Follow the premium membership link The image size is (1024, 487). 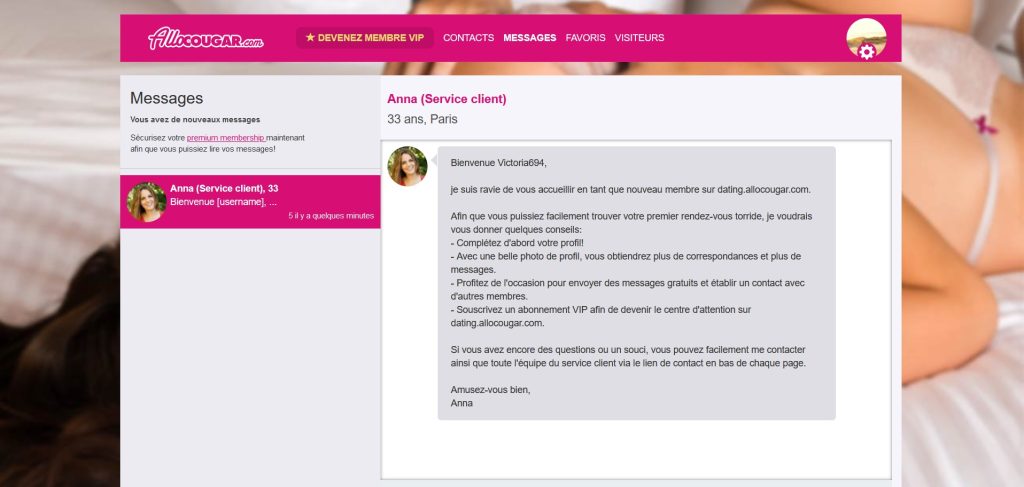225,137
